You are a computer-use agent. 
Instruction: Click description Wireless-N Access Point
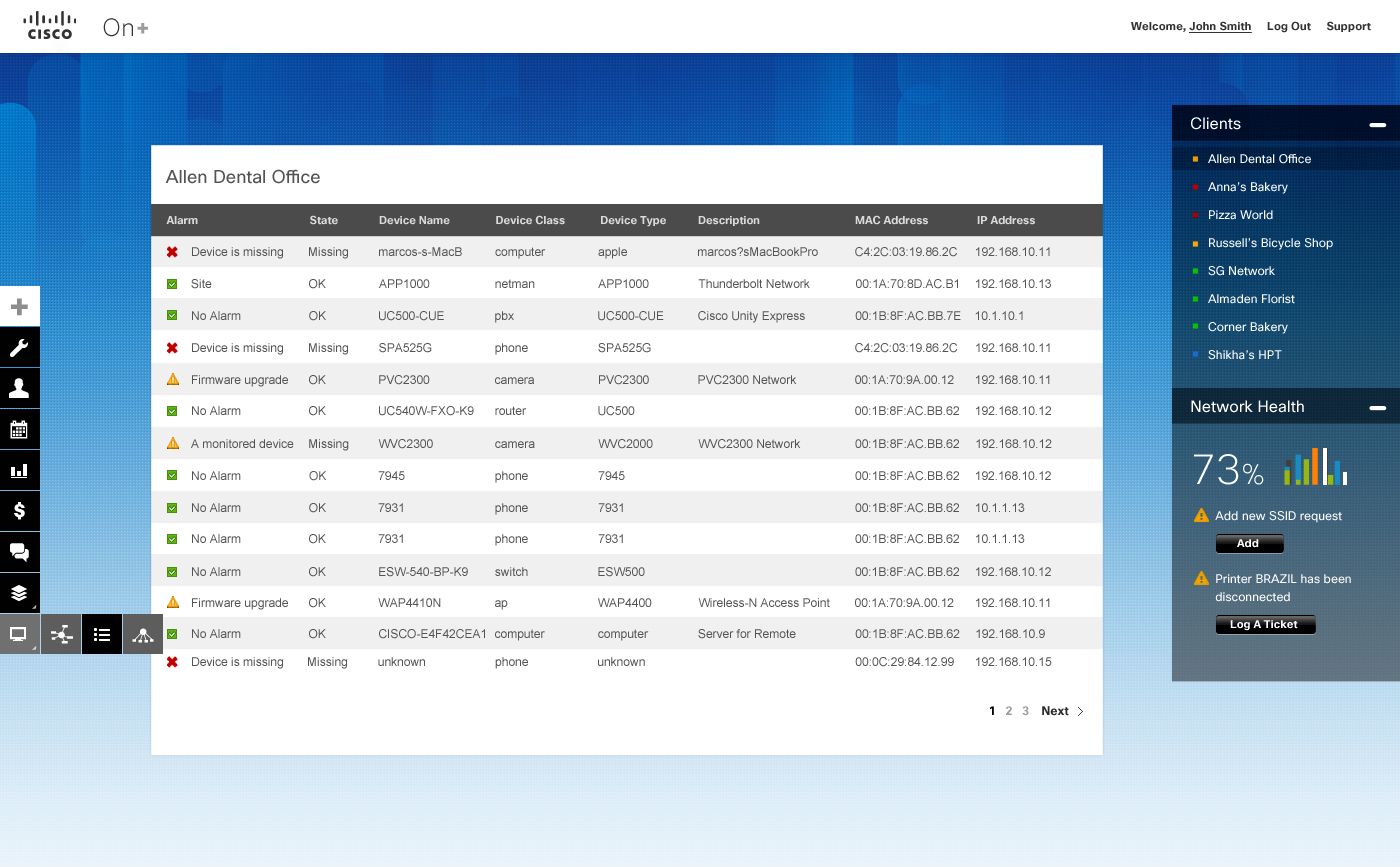[x=764, y=603]
